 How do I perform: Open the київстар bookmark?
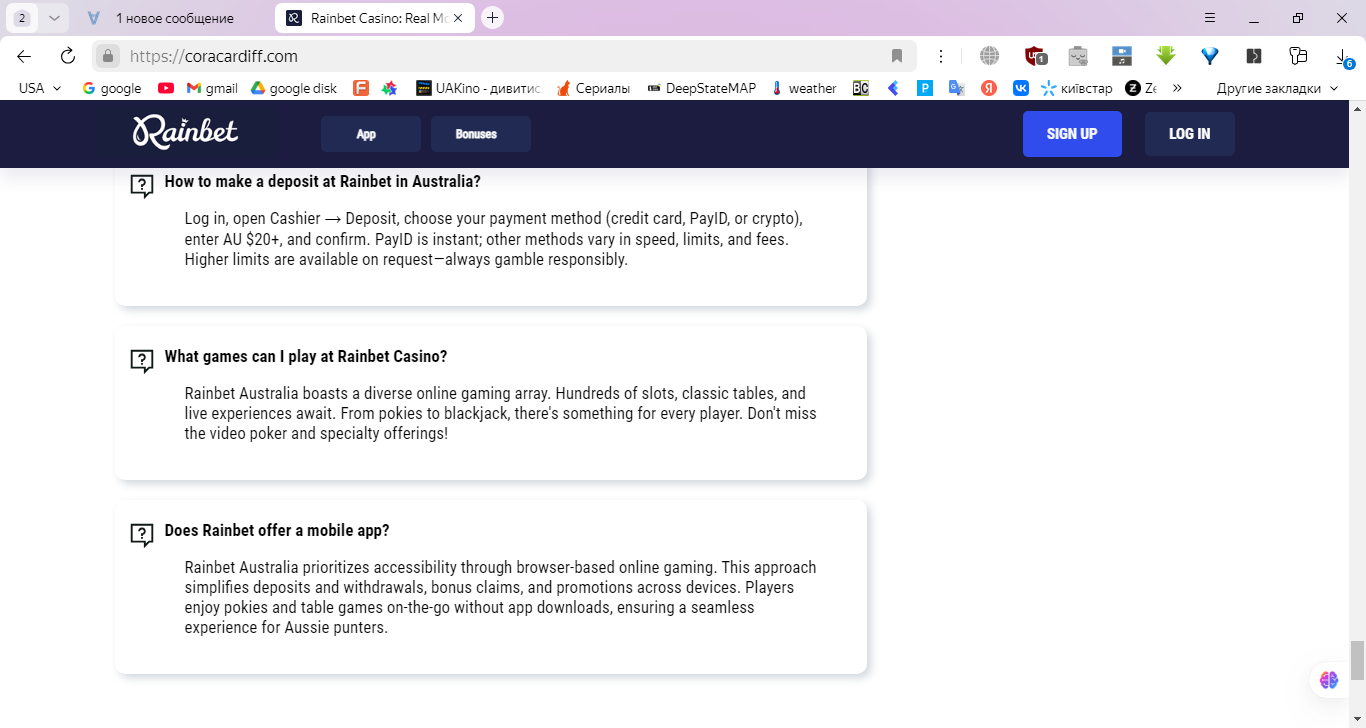(1077, 88)
